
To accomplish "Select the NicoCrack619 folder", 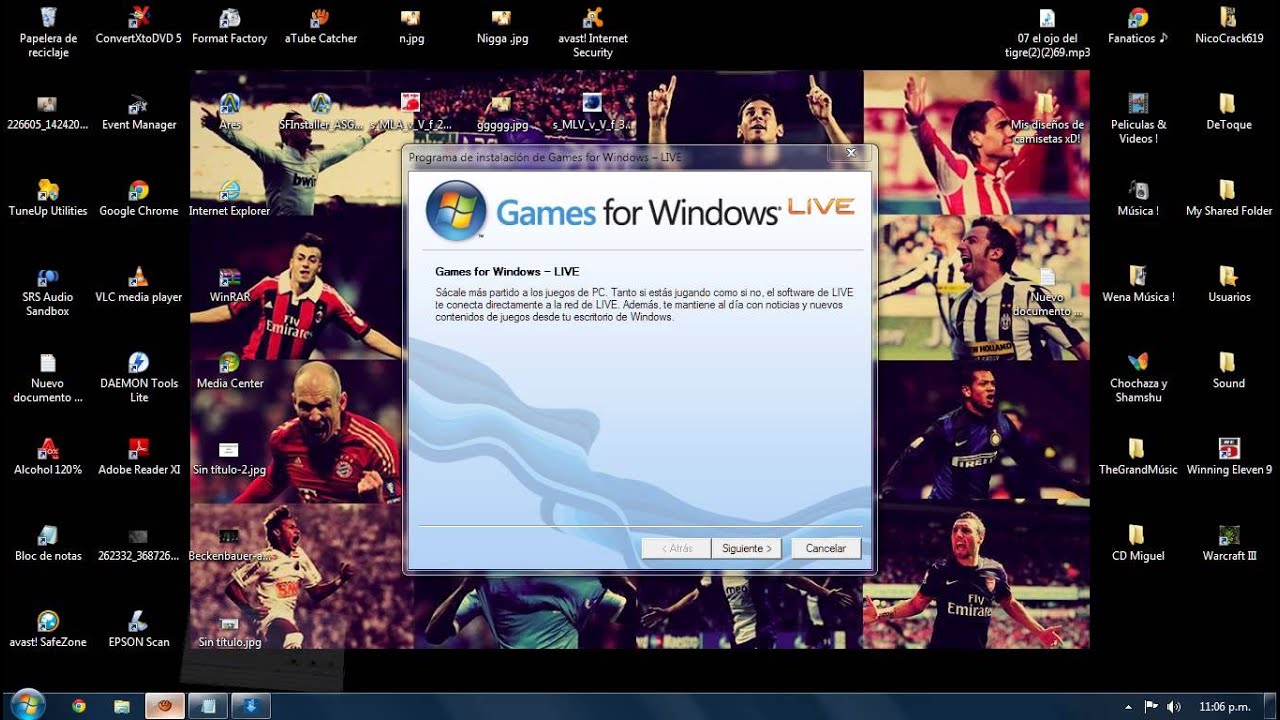I will [1229, 26].
